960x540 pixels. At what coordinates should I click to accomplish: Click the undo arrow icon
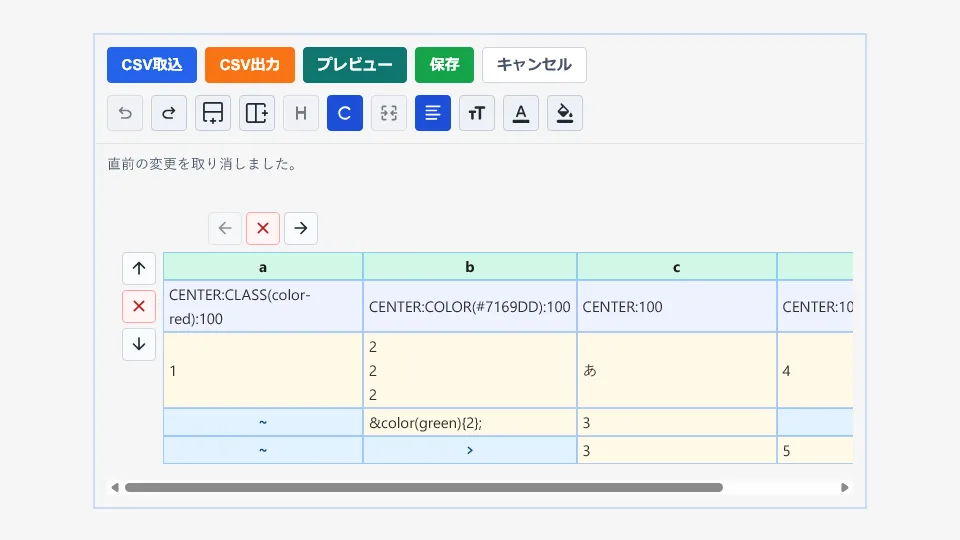[x=125, y=113]
